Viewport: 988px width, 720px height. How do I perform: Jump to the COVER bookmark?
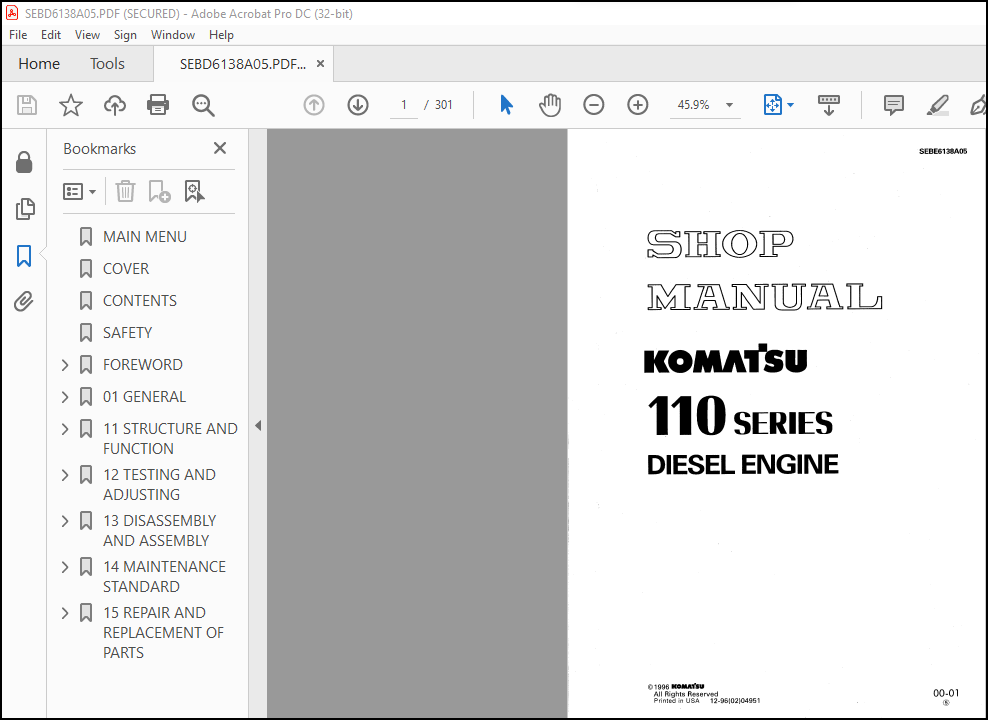[126, 269]
